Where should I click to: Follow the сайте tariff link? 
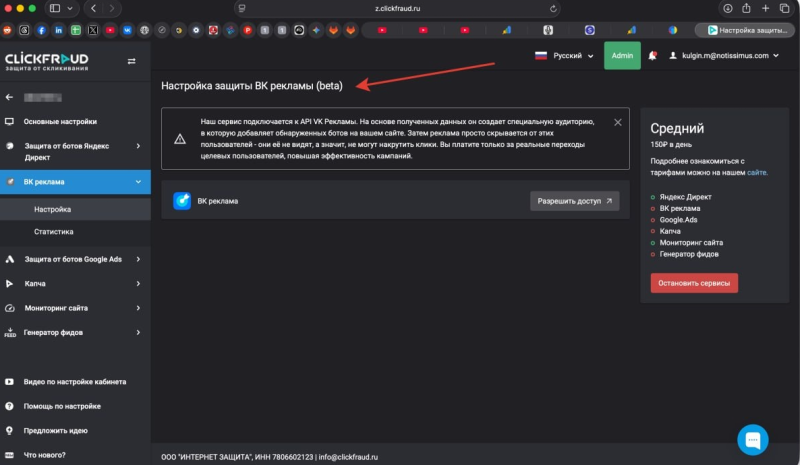pos(757,173)
